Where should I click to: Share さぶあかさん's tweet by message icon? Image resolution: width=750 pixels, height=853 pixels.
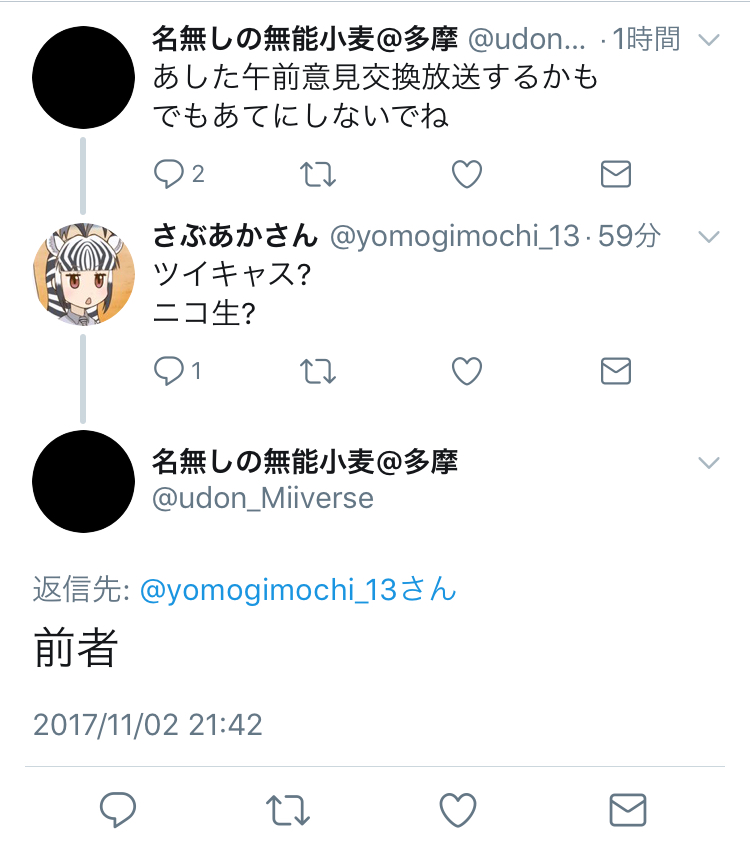point(616,371)
